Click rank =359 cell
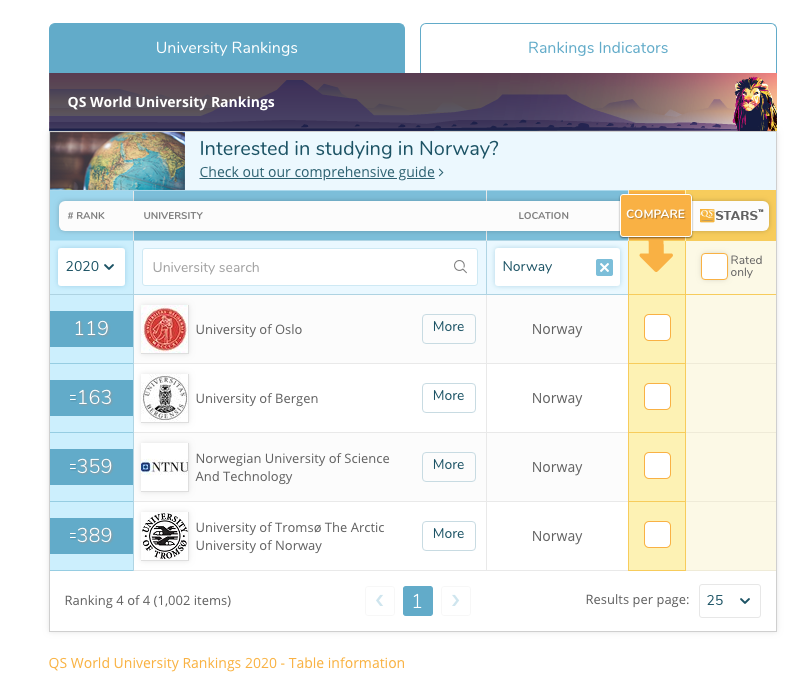The image size is (802, 689). tap(92, 467)
